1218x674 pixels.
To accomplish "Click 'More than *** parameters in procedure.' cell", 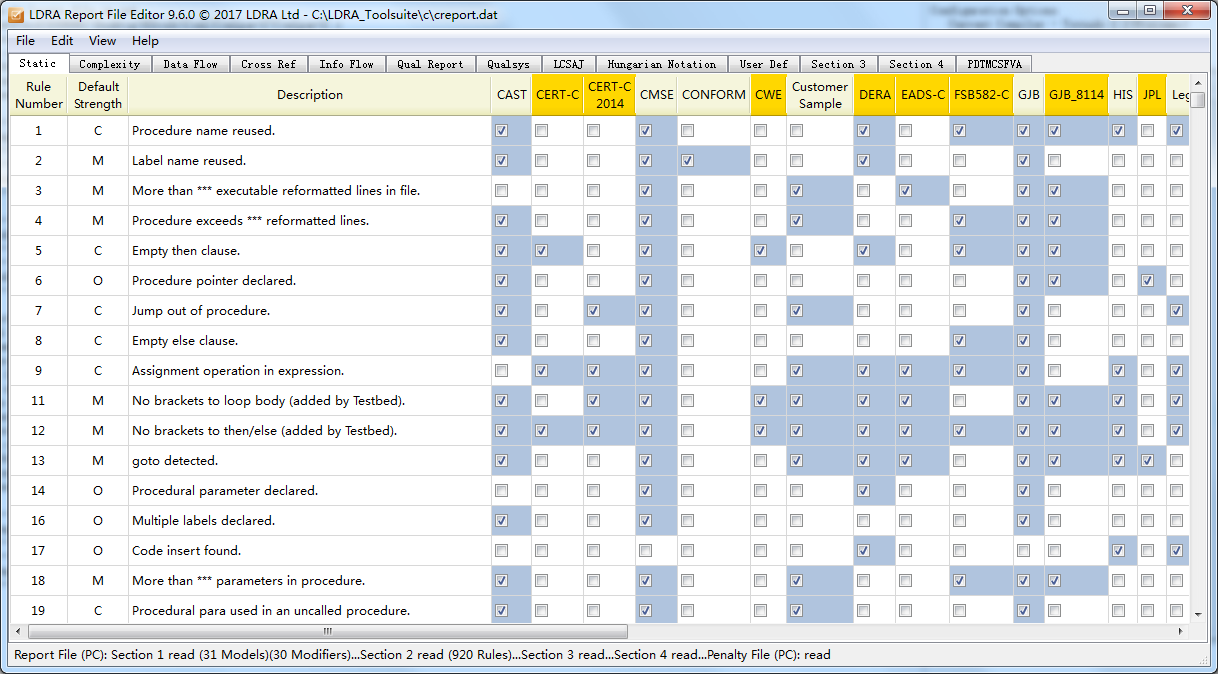I will click(x=310, y=581).
